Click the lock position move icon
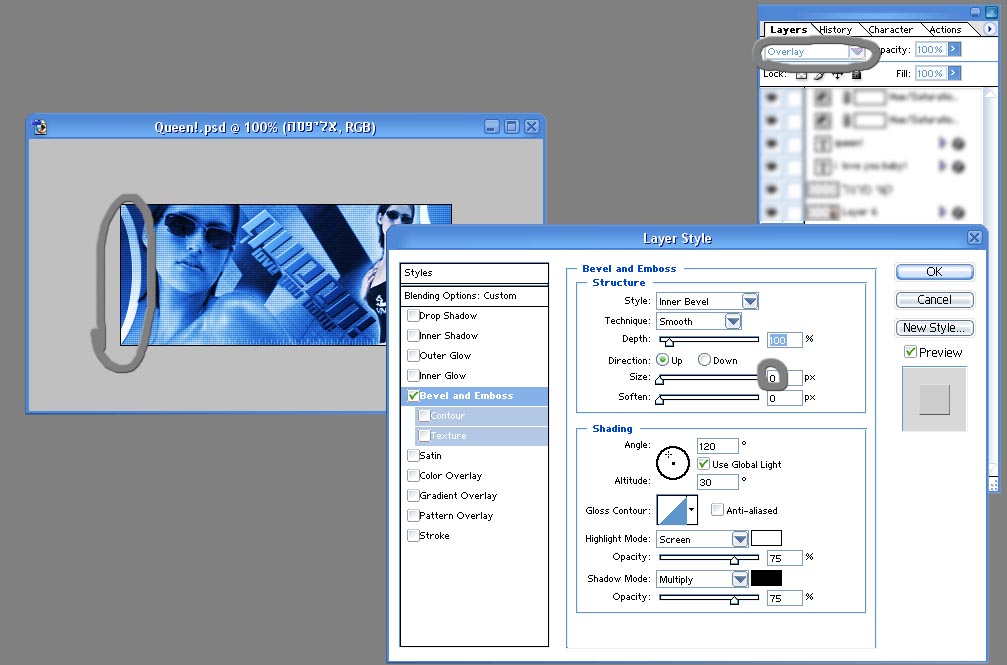Image resolution: width=1007 pixels, height=665 pixels. (837, 74)
